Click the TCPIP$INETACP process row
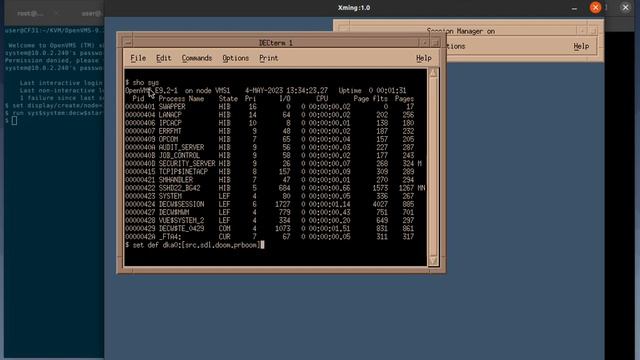This screenshot has width=640, height=360. (x=270, y=172)
